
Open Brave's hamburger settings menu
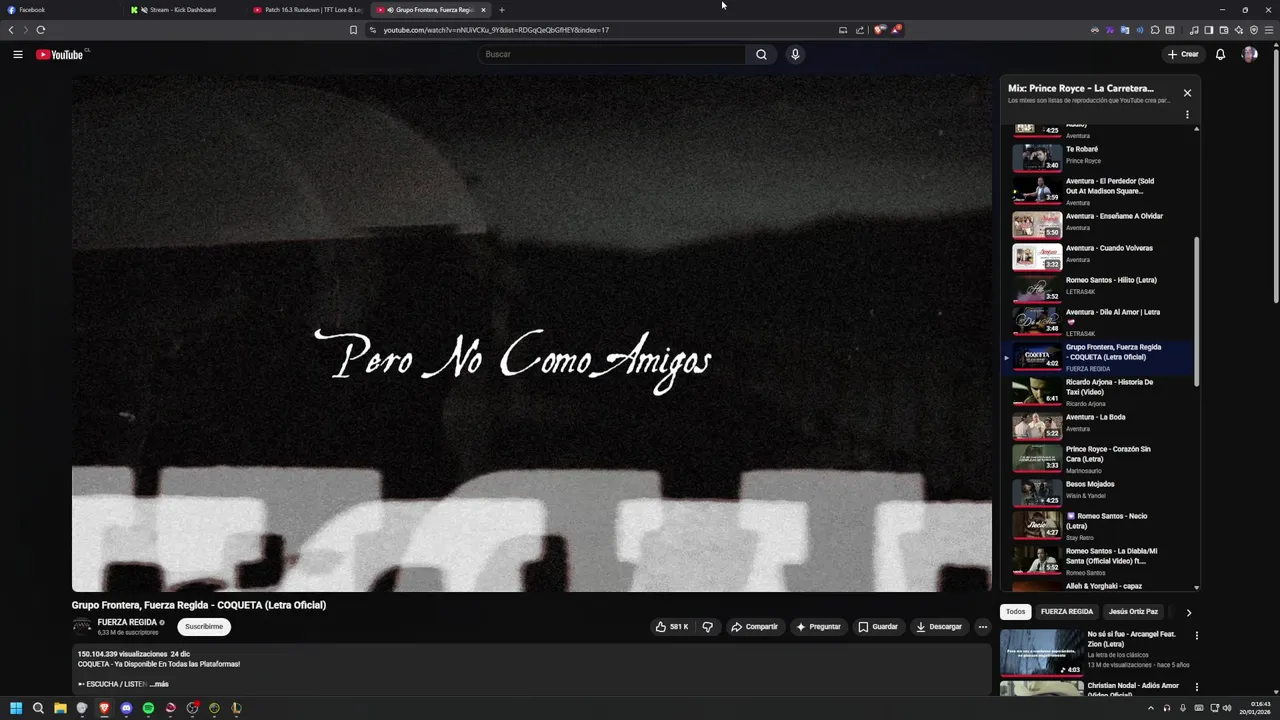click(x=1269, y=30)
